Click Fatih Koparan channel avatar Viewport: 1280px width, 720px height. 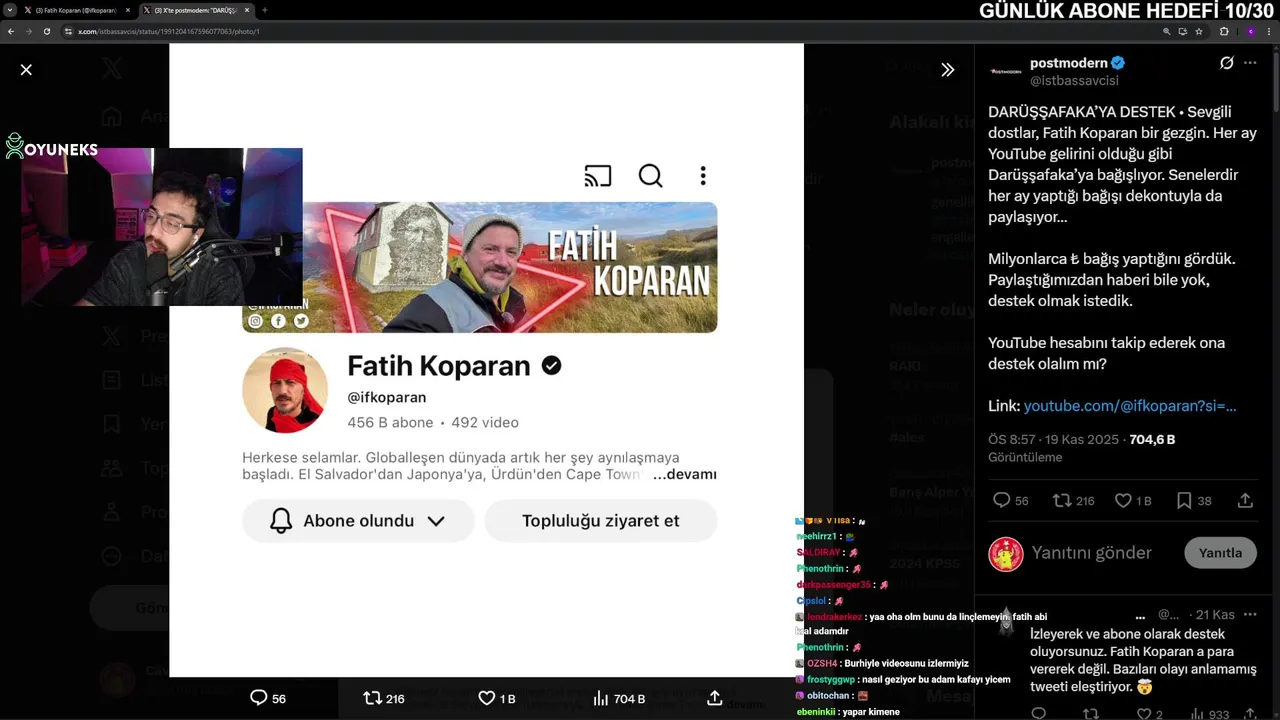(x=285, y=390)
